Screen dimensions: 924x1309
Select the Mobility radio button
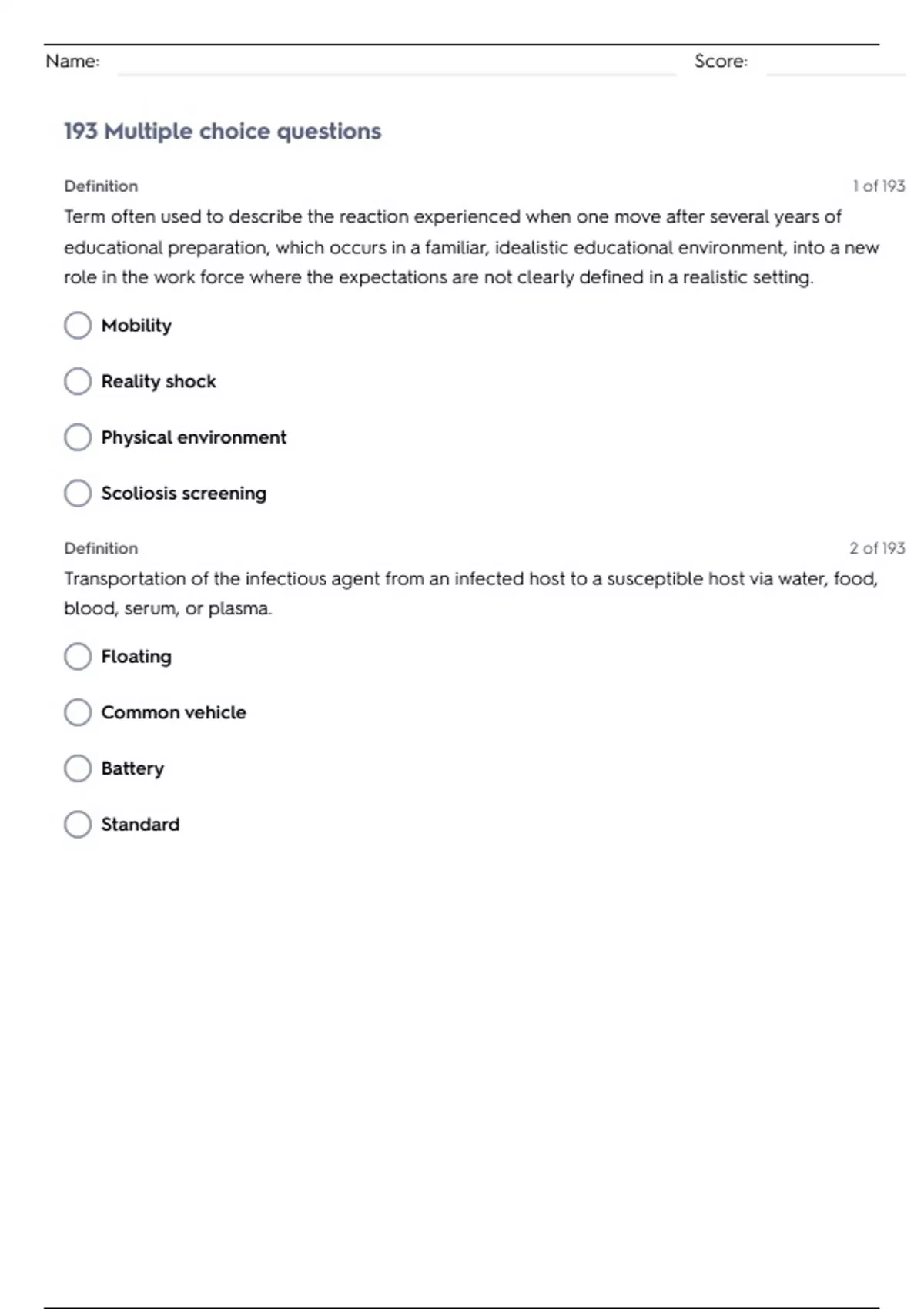click(x=78, y=325)
